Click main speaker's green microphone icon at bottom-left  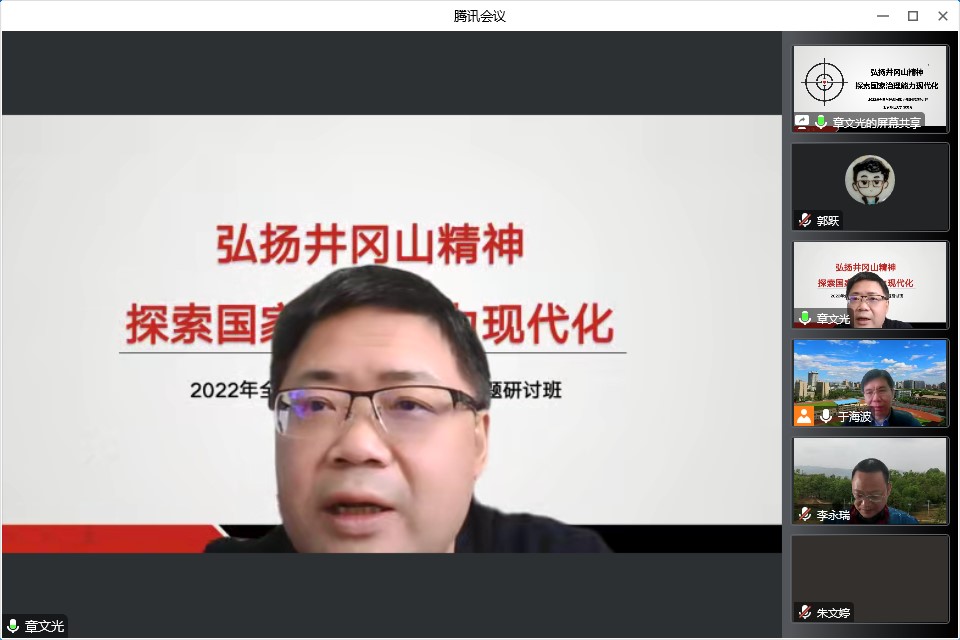tap(13, 626)
